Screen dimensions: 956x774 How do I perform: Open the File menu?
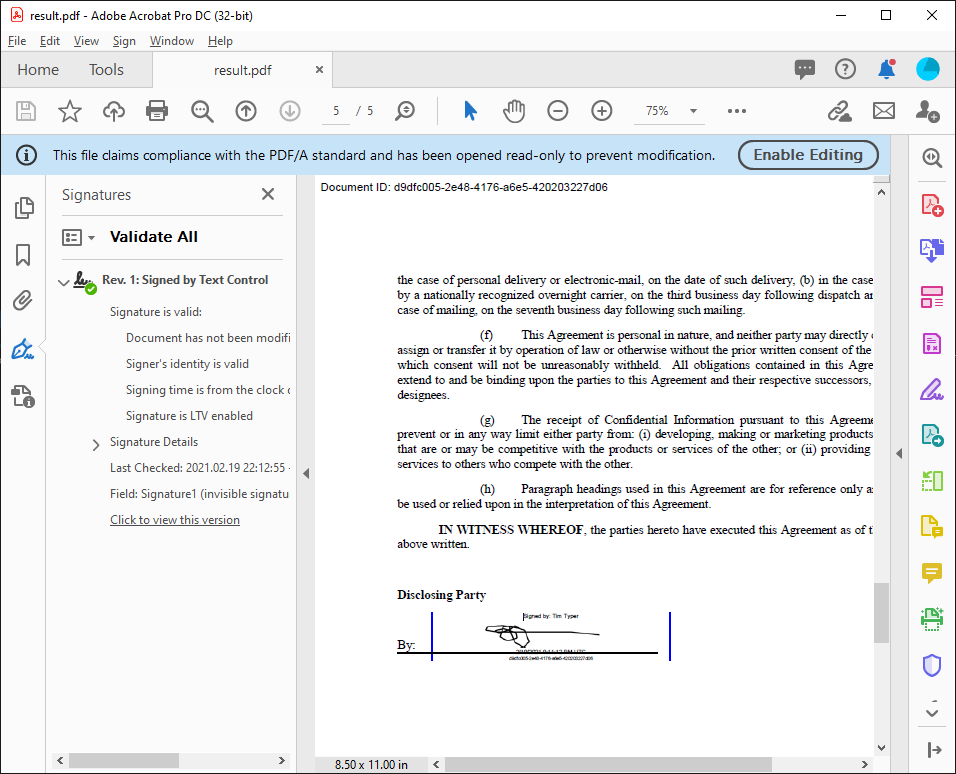coord(17,41)
